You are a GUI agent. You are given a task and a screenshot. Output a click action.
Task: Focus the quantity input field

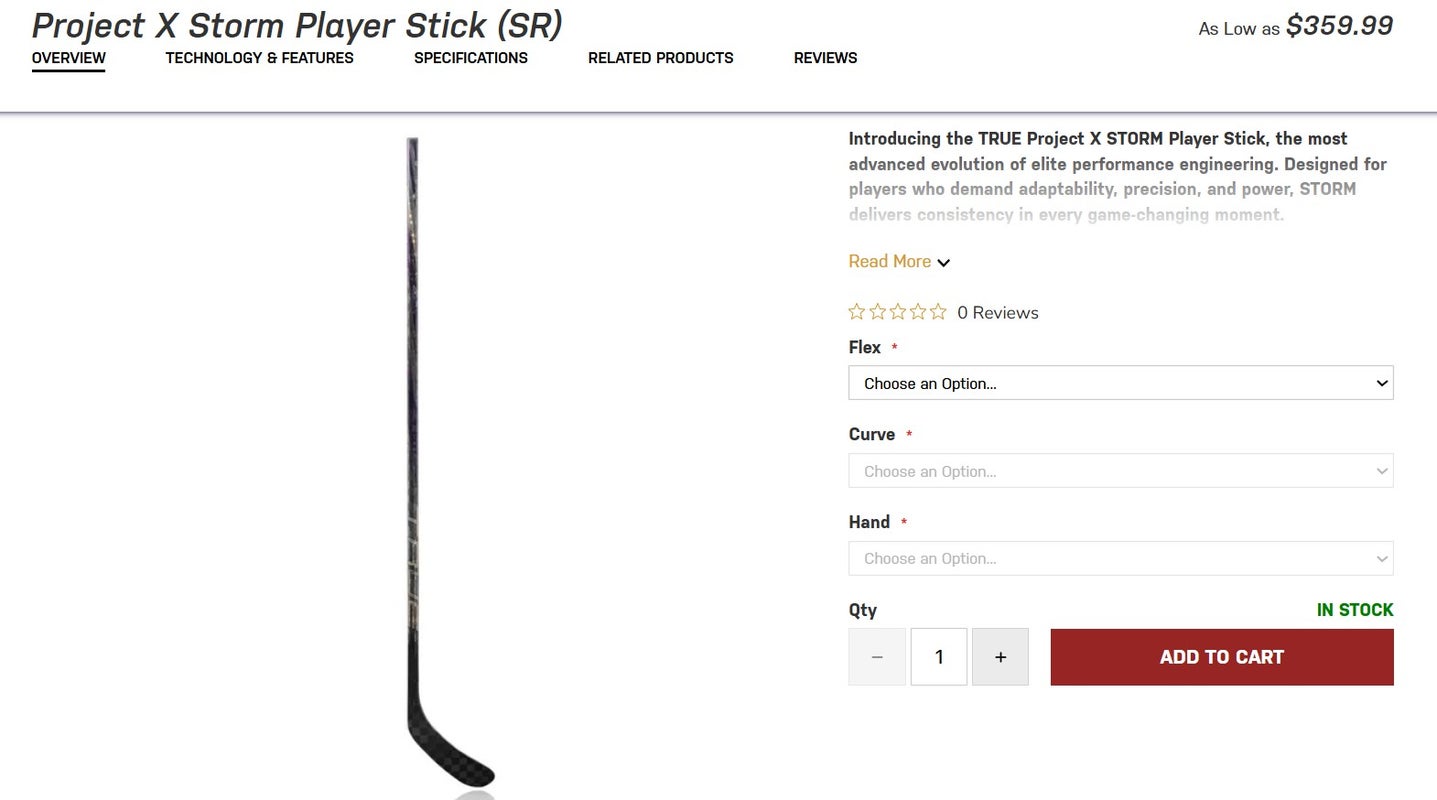(939, 657)
